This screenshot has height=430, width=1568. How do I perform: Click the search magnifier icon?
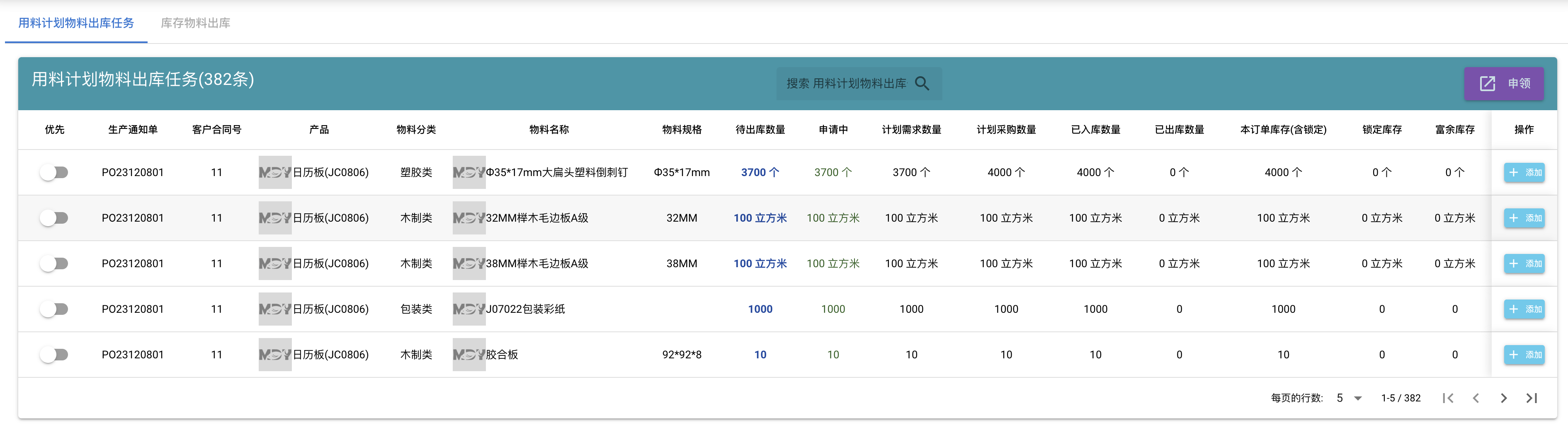922,83
